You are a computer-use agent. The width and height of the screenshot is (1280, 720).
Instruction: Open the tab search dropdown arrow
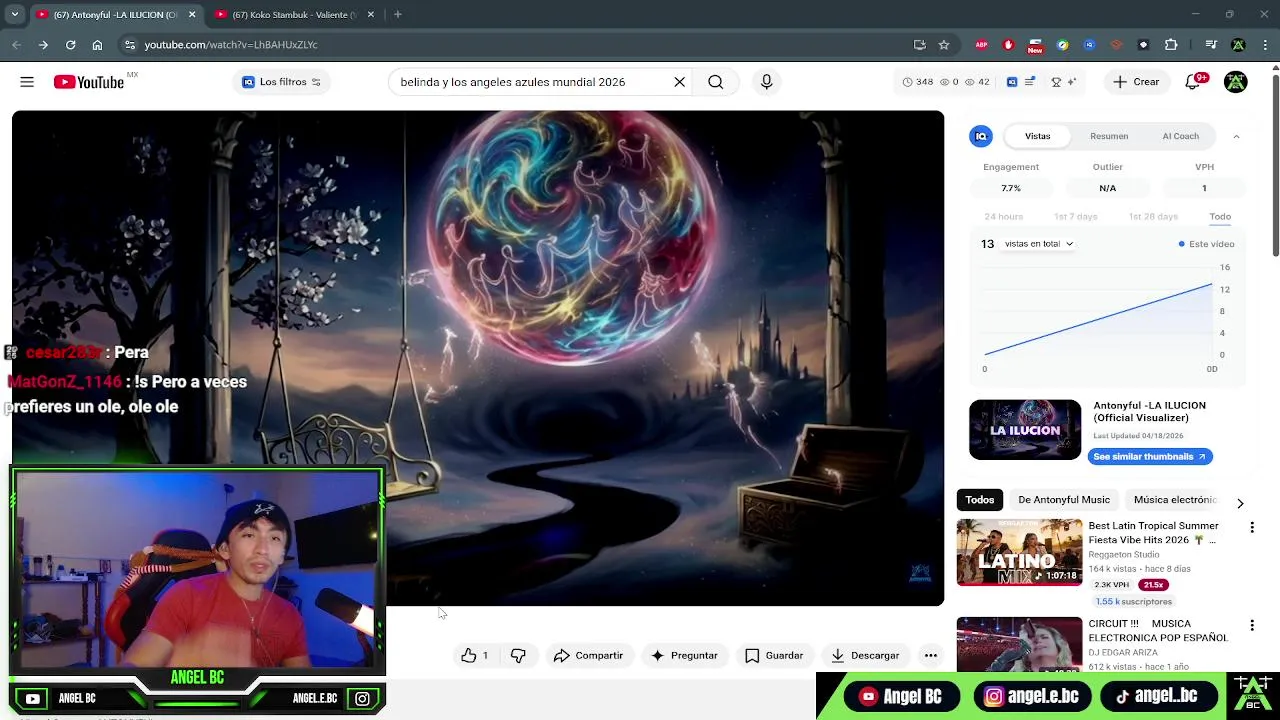(x=14, y=14)
